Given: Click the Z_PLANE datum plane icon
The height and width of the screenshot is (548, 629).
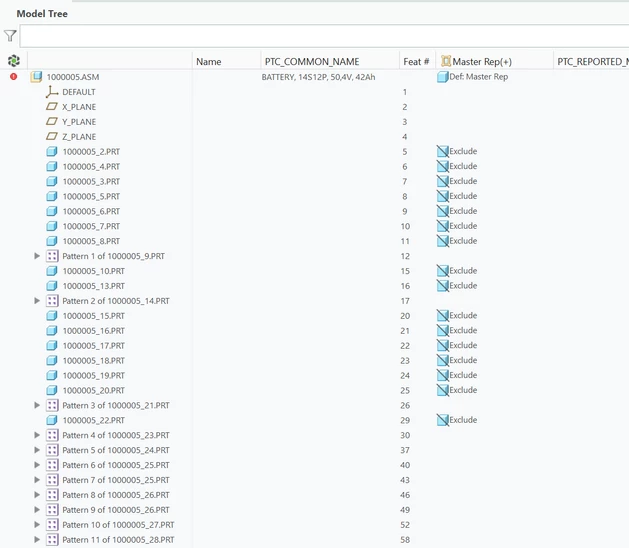Looking at the screenshot, I should (52, 136).
